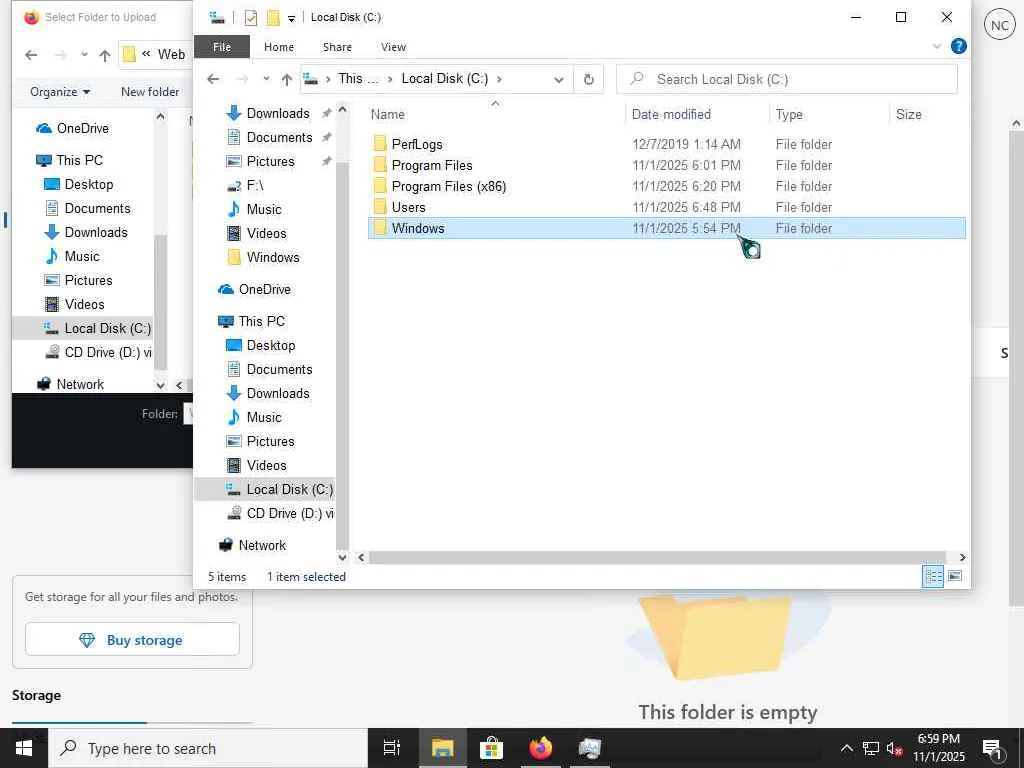1024x768 pixels.
Task: Click New folder icon in quick access toolbar
Action: tap(273, 18)
